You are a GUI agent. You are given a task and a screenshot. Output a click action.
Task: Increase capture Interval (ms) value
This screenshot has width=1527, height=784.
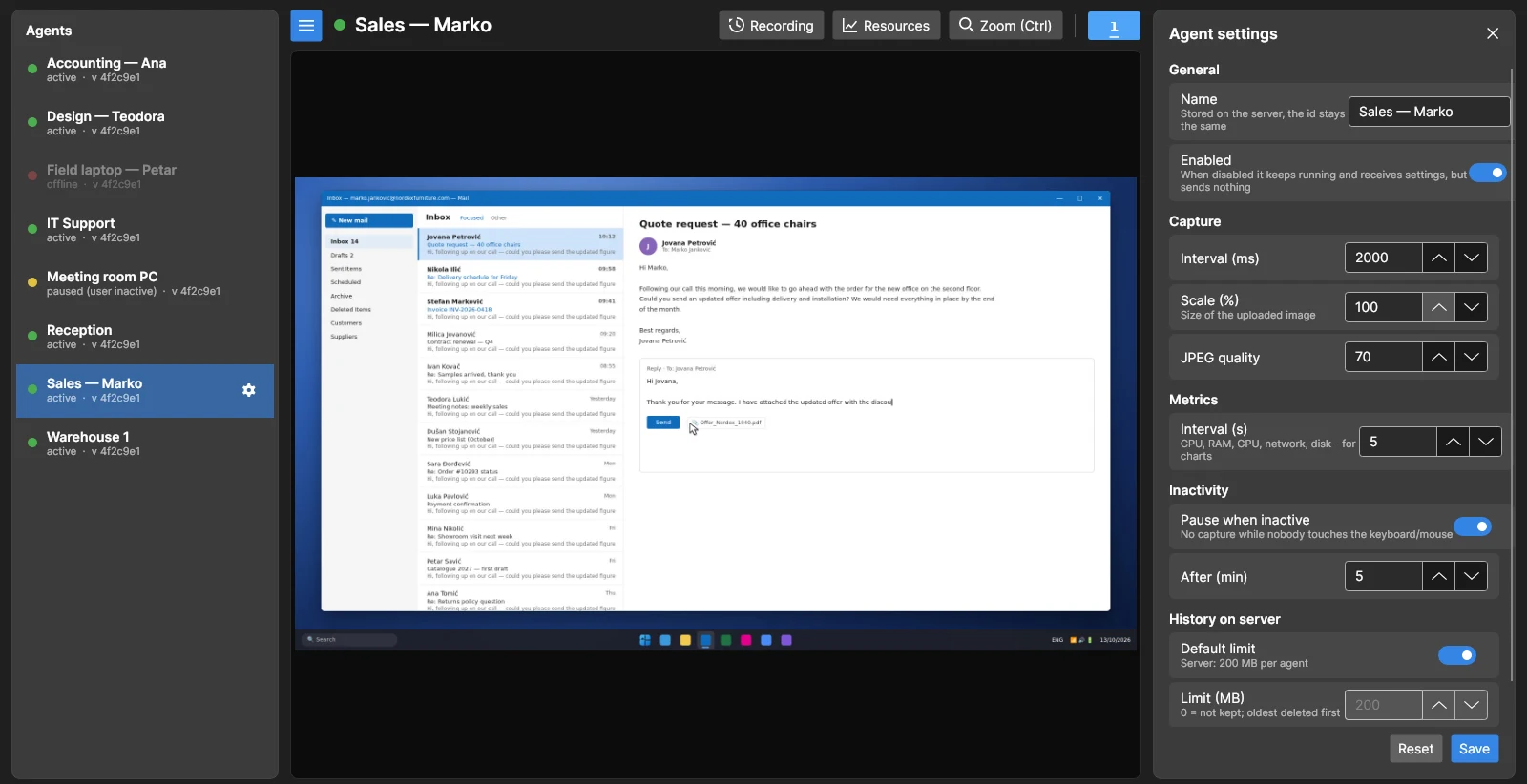1438,258
